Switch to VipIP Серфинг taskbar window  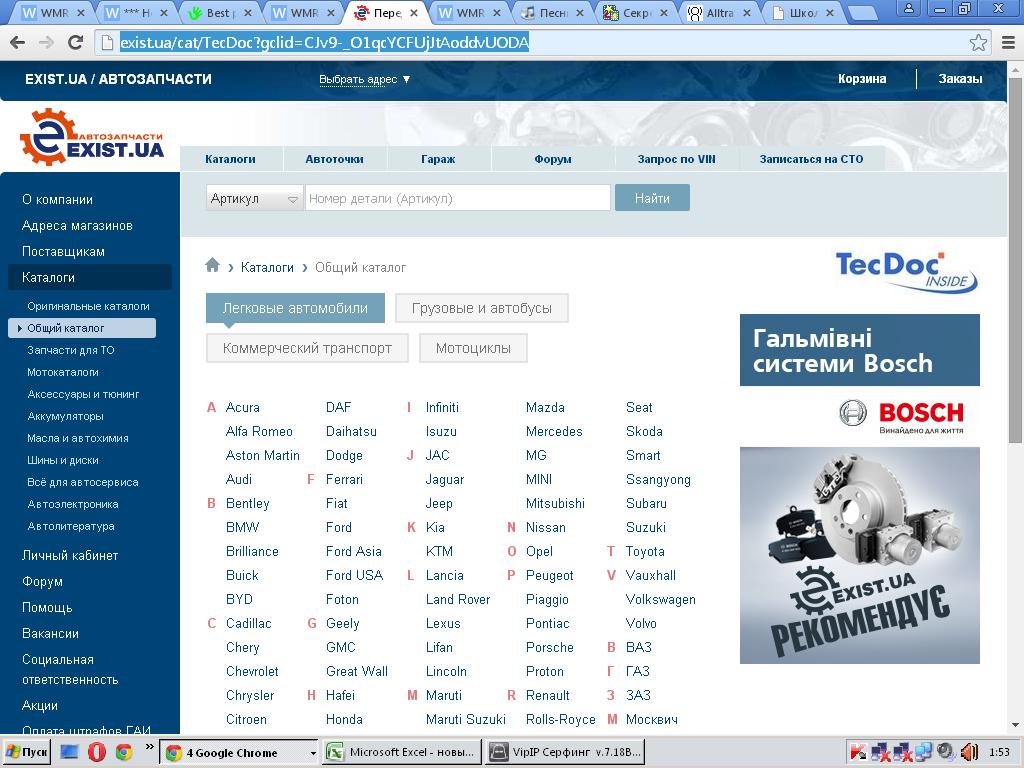tap(565, 752)
